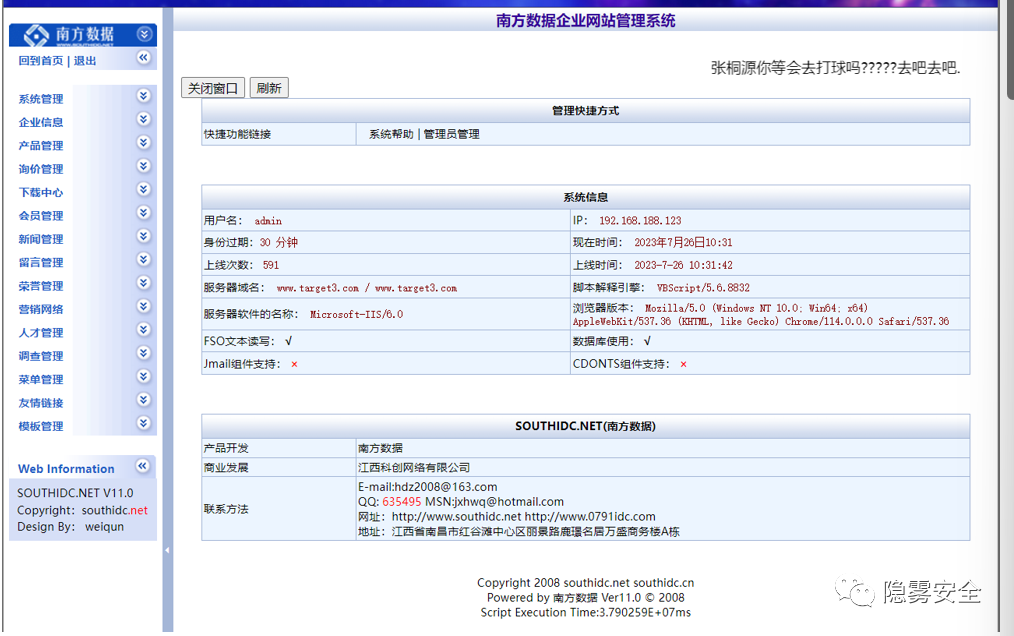Screen dimensions: 1014x636
Task: Open 新闻管理 menu item
Action: click(41, 239)
